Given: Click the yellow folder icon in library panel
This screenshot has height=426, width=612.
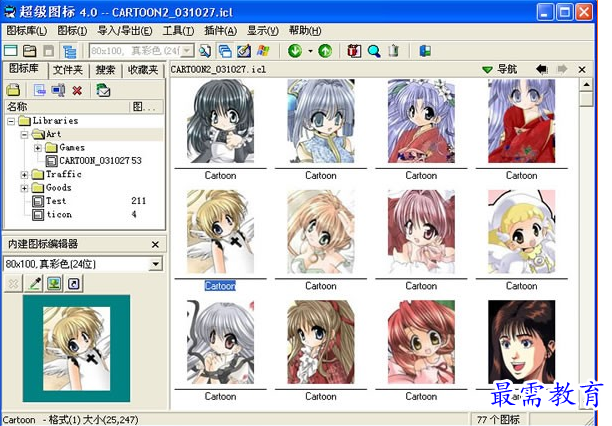Looking at the screenshot, I should click(13, 90).
